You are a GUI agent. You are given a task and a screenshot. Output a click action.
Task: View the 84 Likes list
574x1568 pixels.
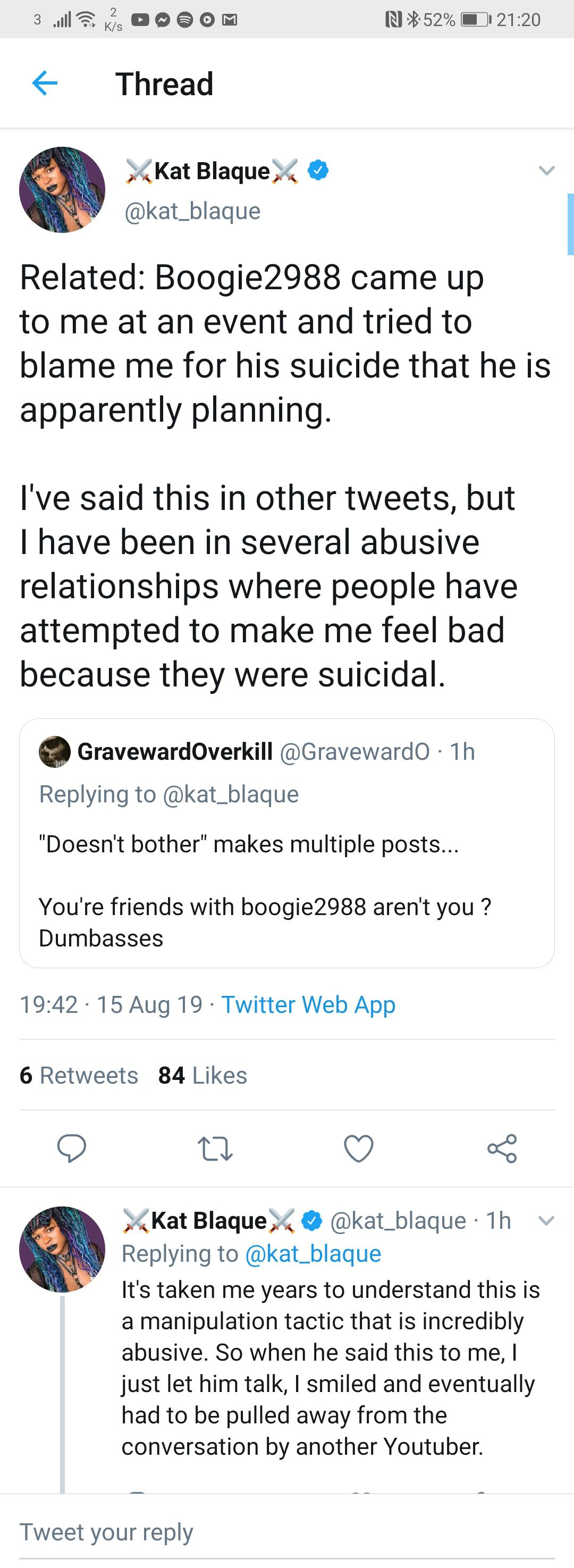pyautogui.click(x=202, y=1075)
